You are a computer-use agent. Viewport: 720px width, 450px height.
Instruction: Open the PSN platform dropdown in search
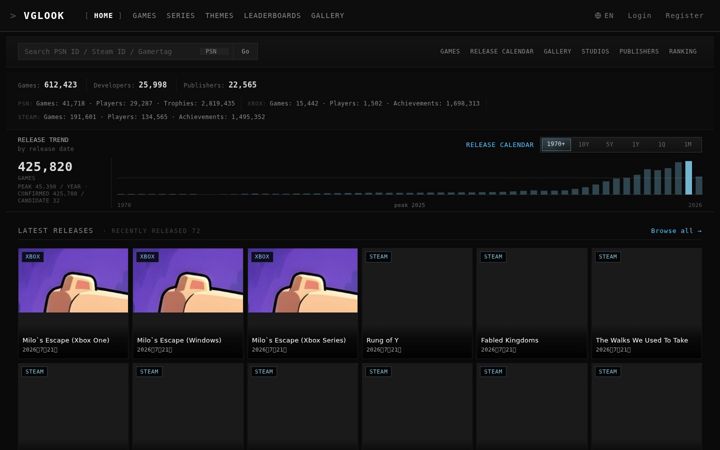[214, 51]
